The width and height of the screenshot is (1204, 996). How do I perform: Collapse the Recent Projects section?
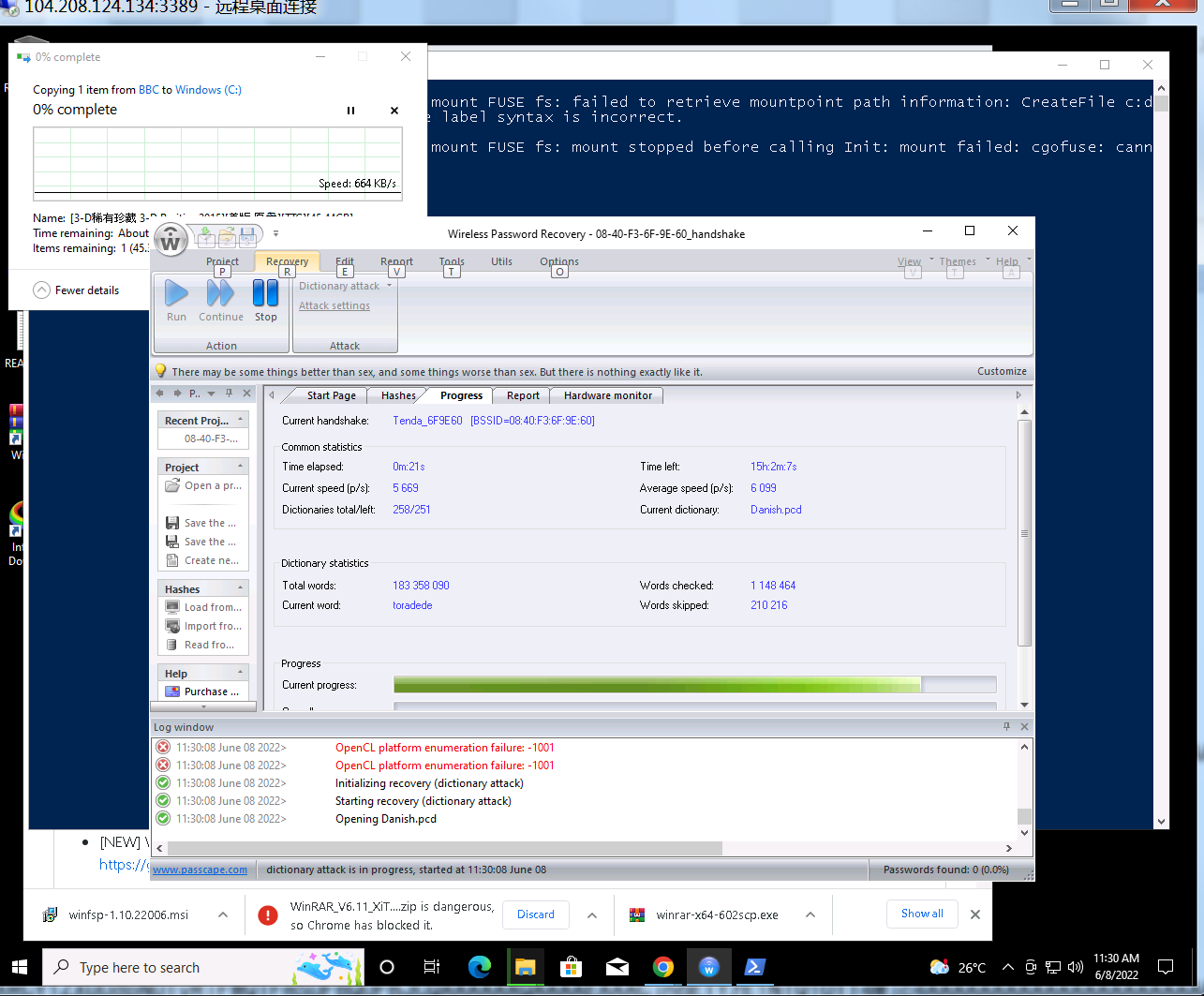[x=241, y=420]
